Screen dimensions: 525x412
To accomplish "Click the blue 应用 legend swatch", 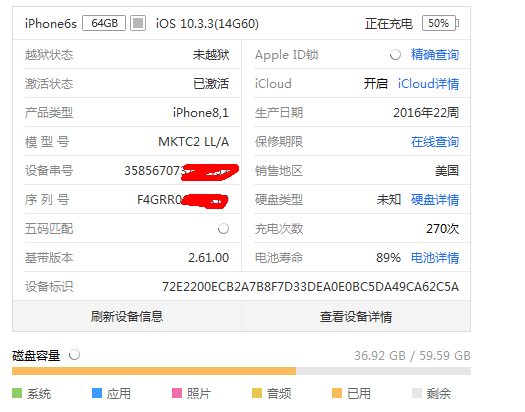I will pos(97,393).
